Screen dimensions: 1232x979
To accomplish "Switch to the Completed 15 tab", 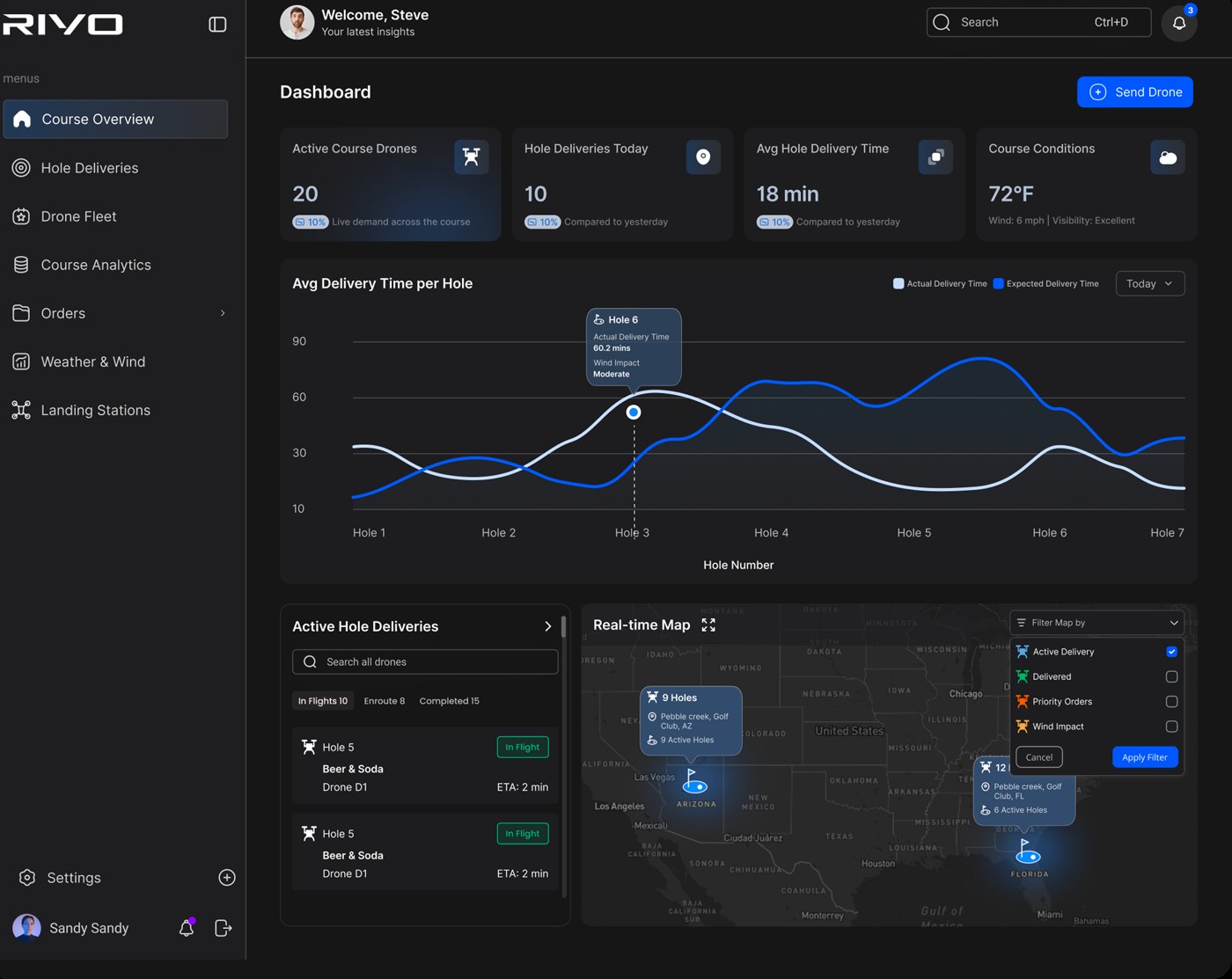I will click(x=449, y=701).
